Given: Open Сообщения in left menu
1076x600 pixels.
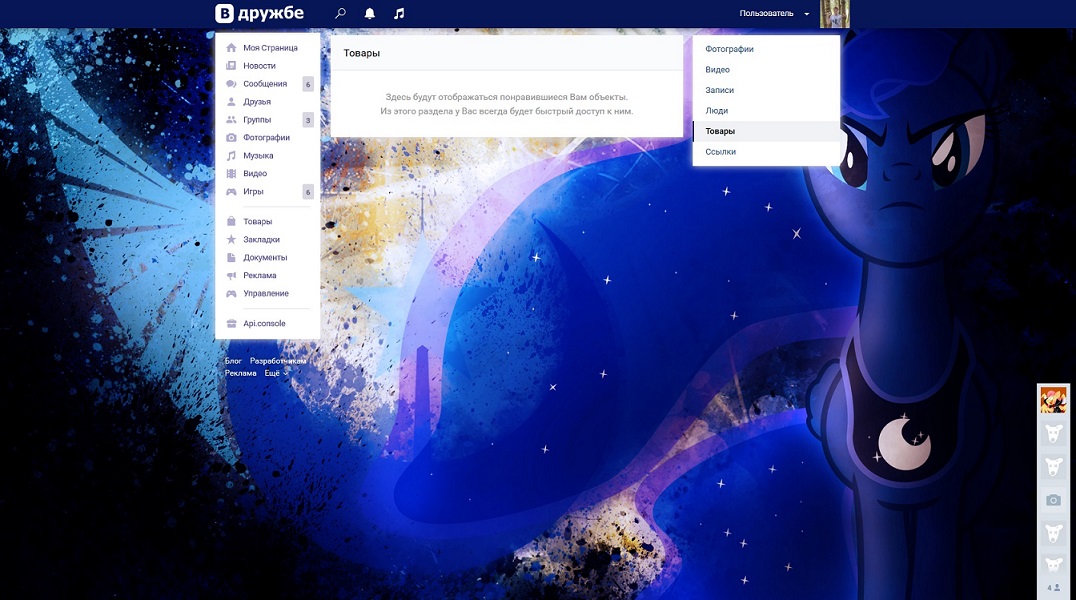Looking at the screenshot, I should coord(268,84).
